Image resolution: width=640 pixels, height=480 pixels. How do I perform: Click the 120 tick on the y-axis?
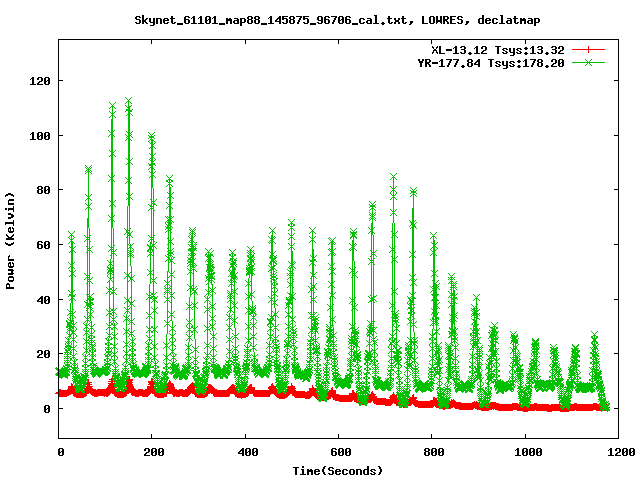tap(40, 80)
